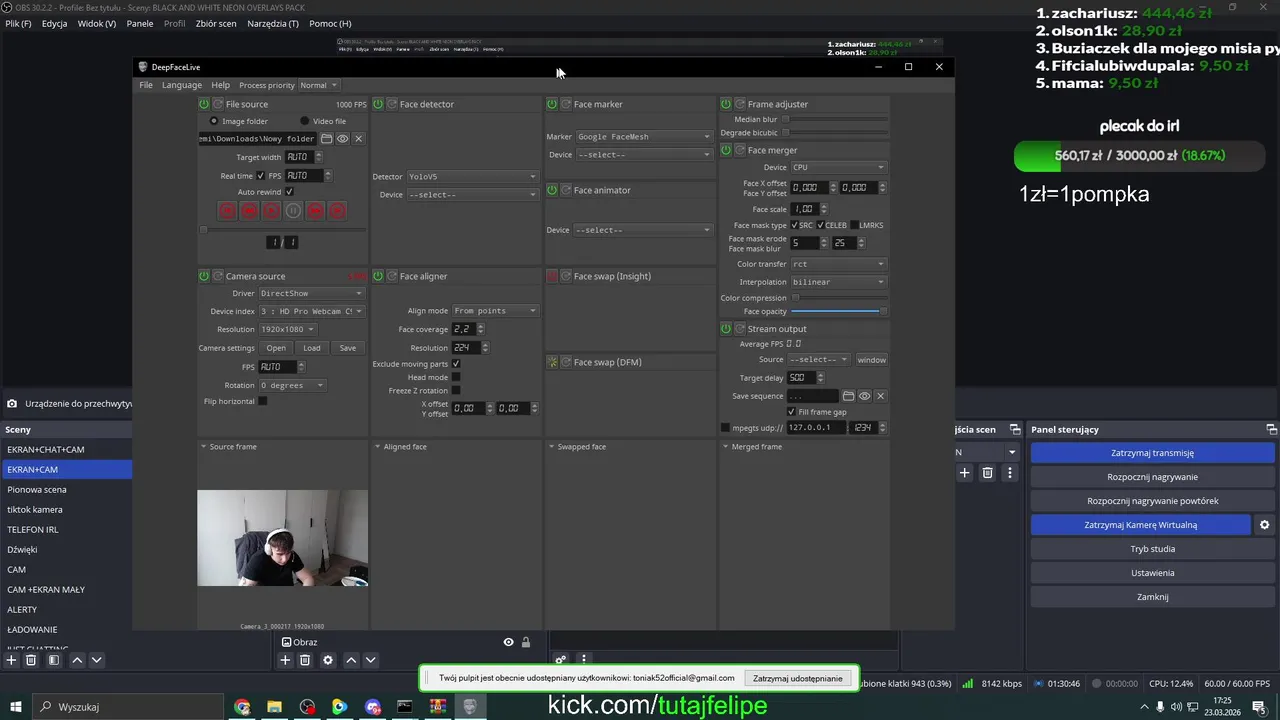Click the Camera settings Load button
The width and height of the screenshot is (1280, 720).
tap(312, 348)
